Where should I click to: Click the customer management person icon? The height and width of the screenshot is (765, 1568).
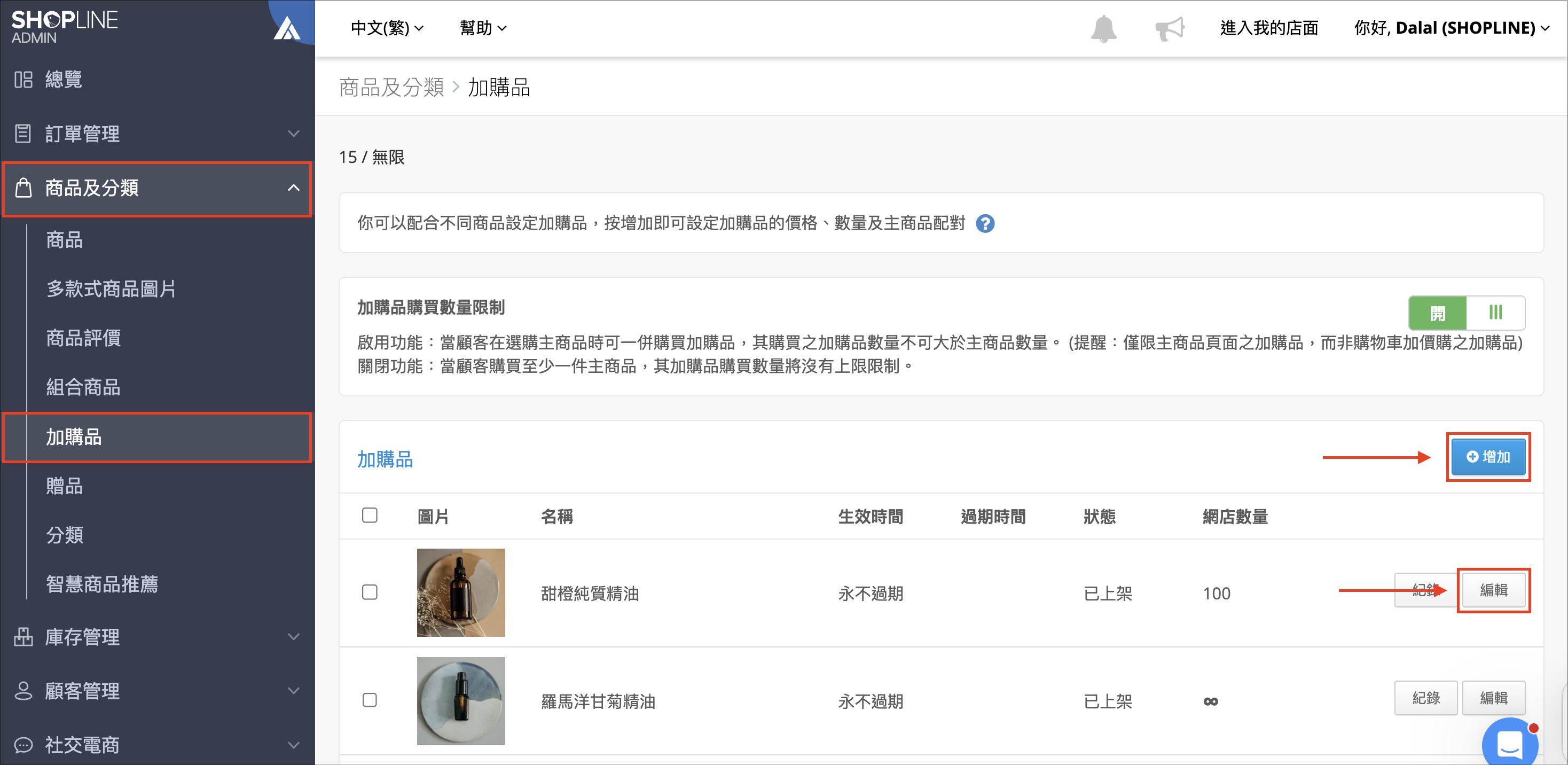click(x=23, y=691)
